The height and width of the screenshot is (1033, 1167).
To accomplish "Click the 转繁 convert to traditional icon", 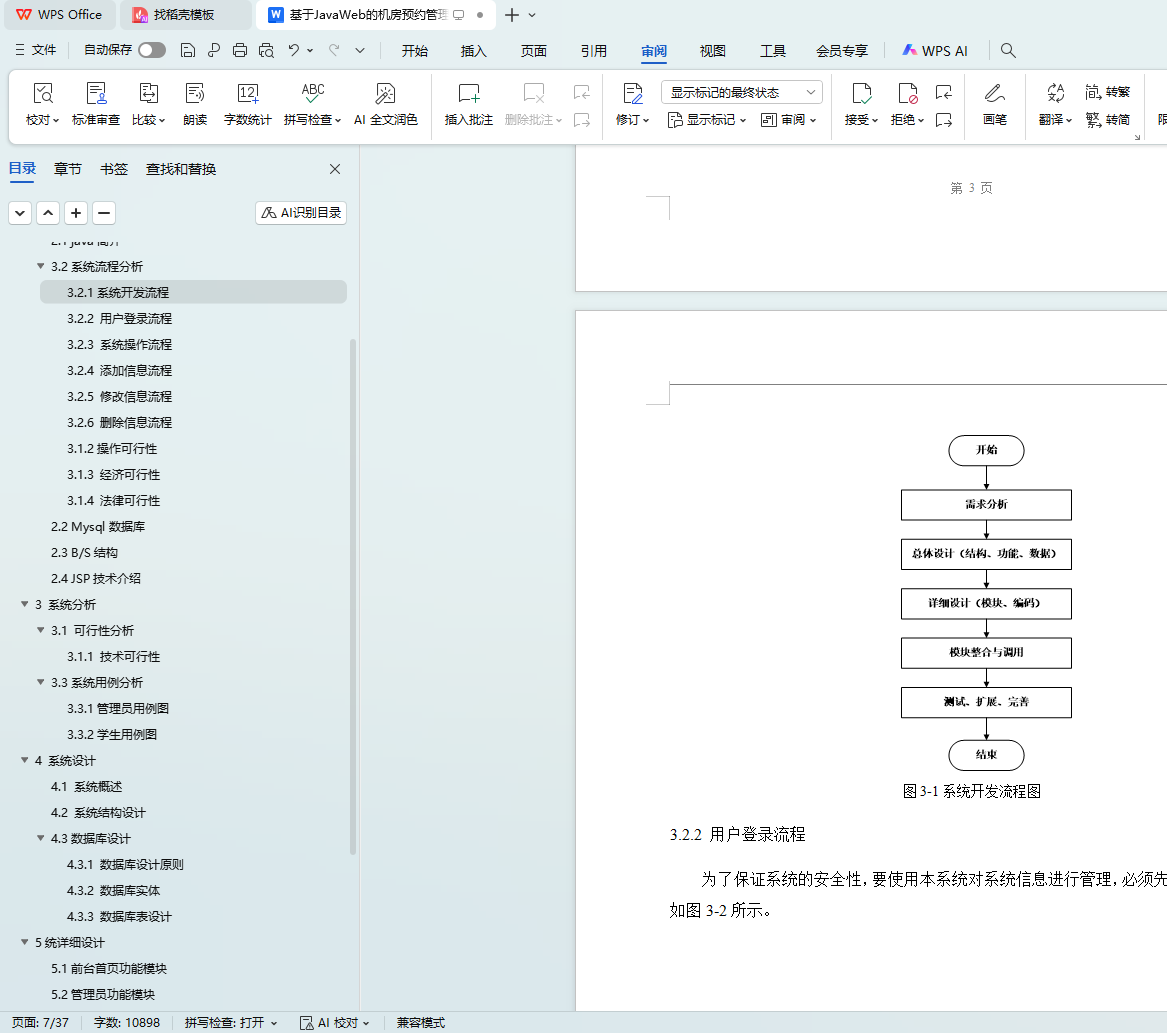I will pyautogui.click(x=1107, y=92).
